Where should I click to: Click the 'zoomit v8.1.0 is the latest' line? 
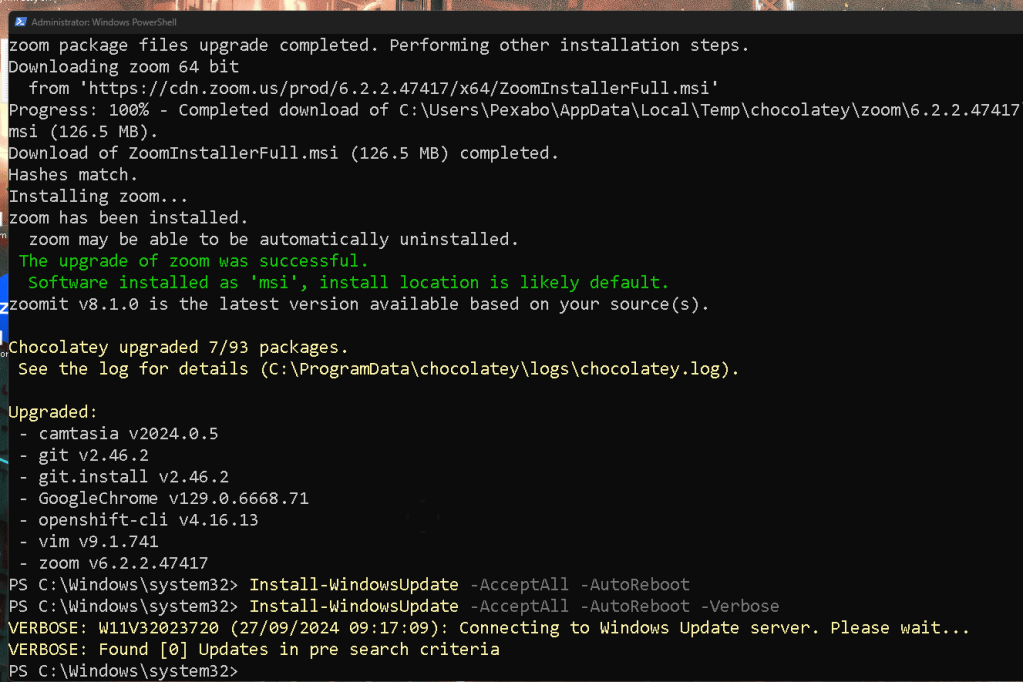tap(359, 304)
